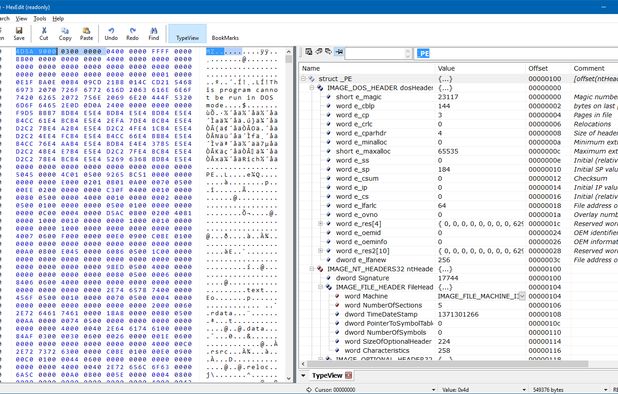
Task: Click the Save toolbar icon
Action: click(19, 31)
